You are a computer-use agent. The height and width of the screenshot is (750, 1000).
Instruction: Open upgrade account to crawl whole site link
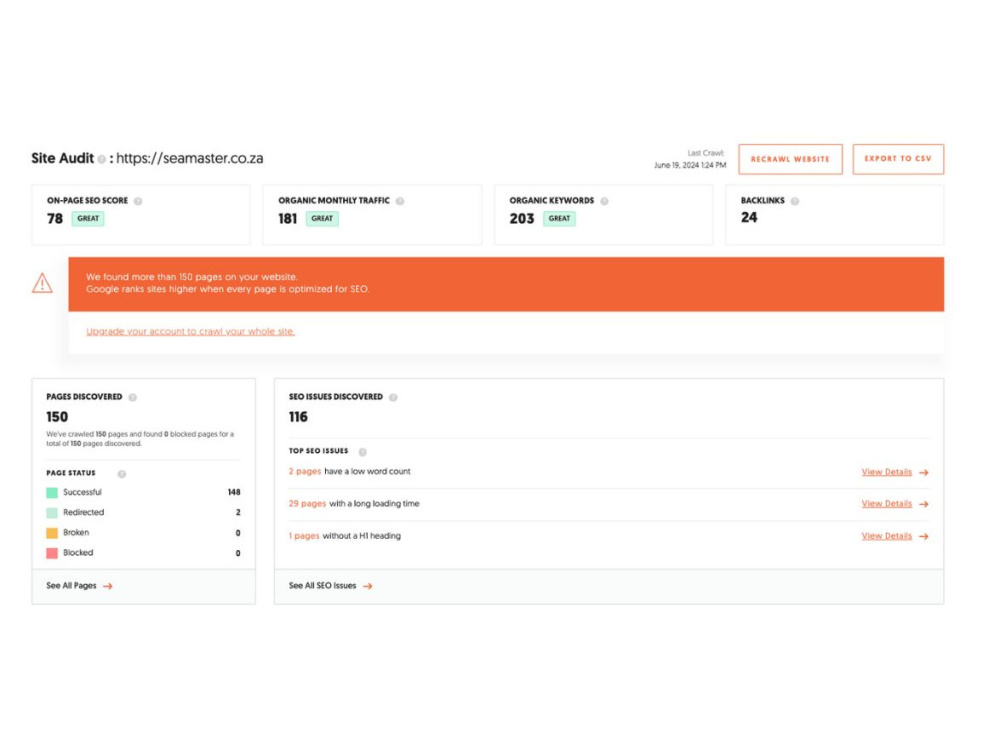190,332
